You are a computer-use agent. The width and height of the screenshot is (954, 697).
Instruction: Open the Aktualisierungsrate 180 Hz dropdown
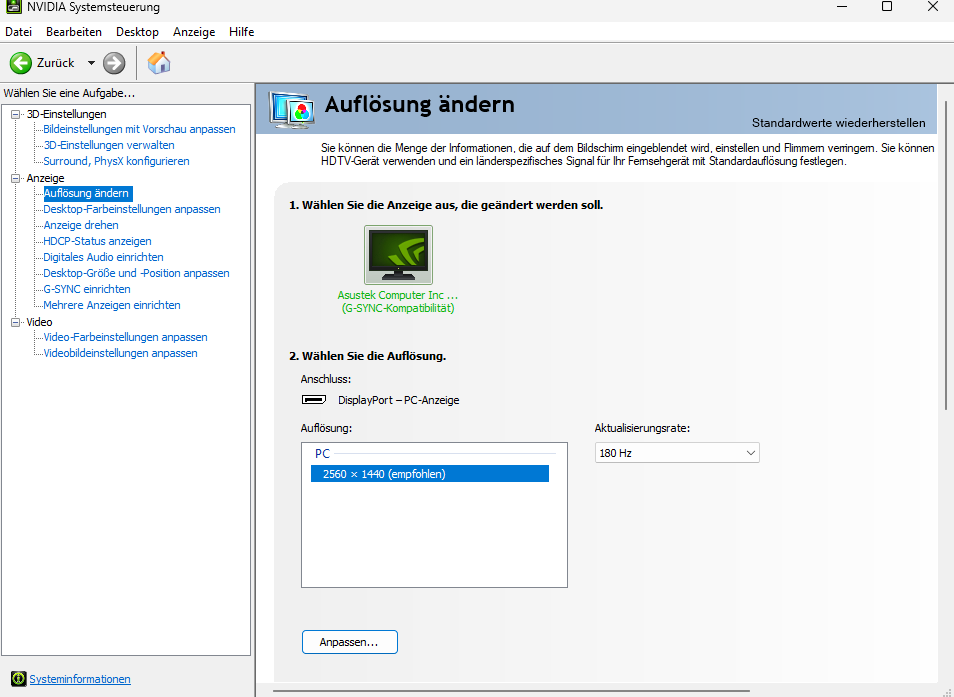coord(677,453)
